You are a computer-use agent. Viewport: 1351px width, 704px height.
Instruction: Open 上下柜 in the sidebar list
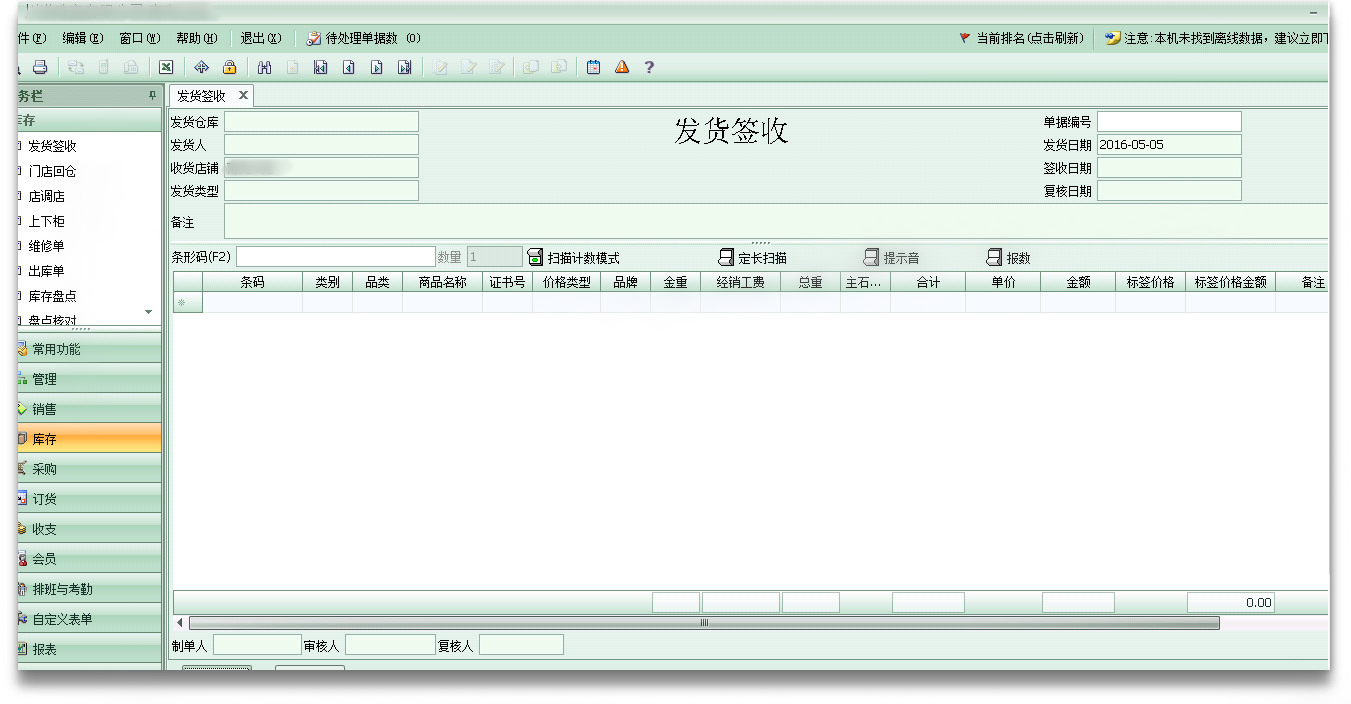point(46,221)
